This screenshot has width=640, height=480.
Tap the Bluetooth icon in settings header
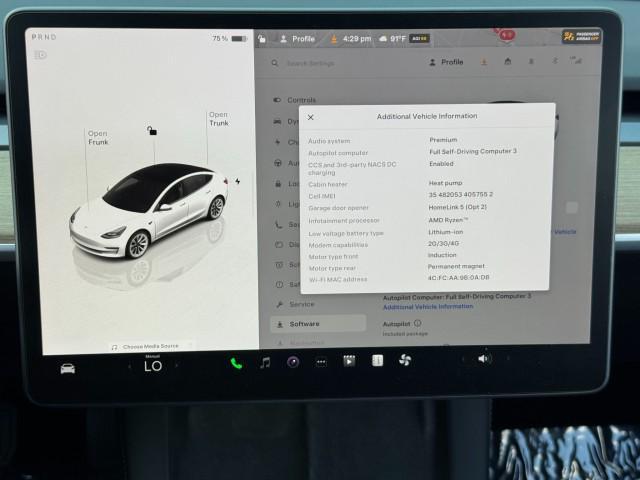tap(555, 61)
